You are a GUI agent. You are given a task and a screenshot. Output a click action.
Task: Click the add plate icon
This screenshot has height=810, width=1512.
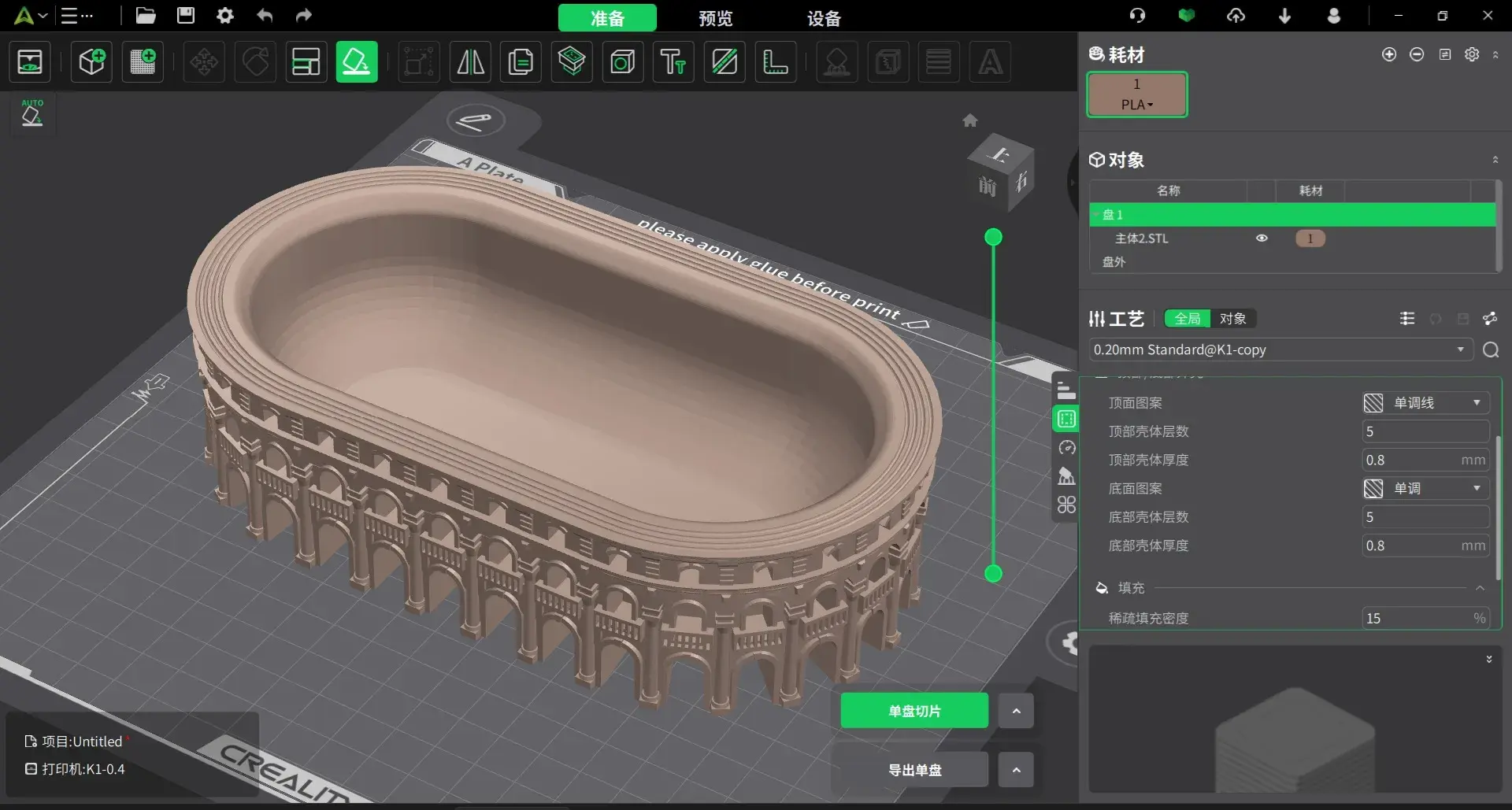143,61
